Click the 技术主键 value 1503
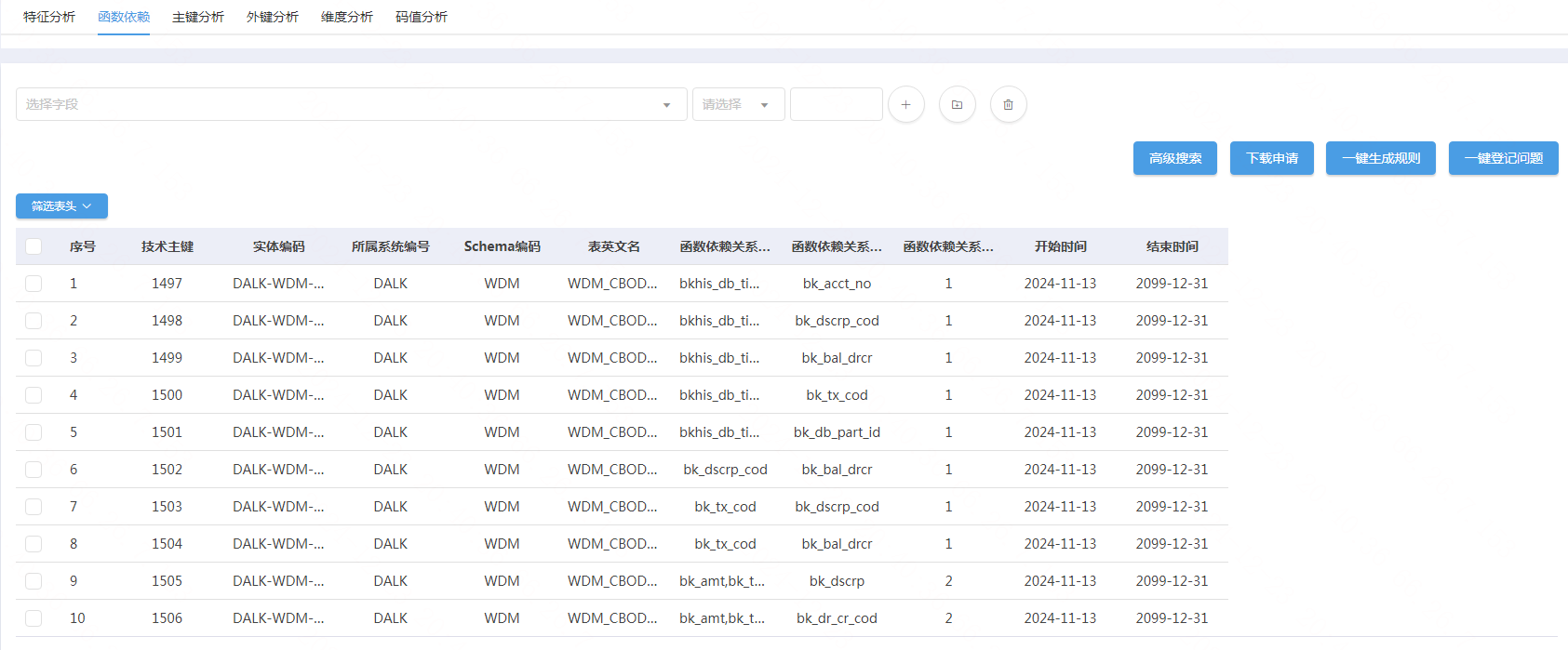 tap(168, 507)
